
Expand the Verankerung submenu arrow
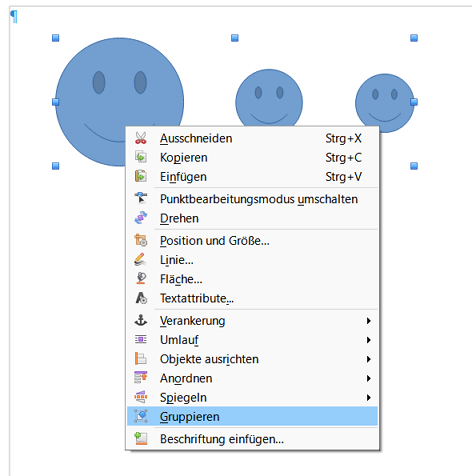[x=368, y=321]
